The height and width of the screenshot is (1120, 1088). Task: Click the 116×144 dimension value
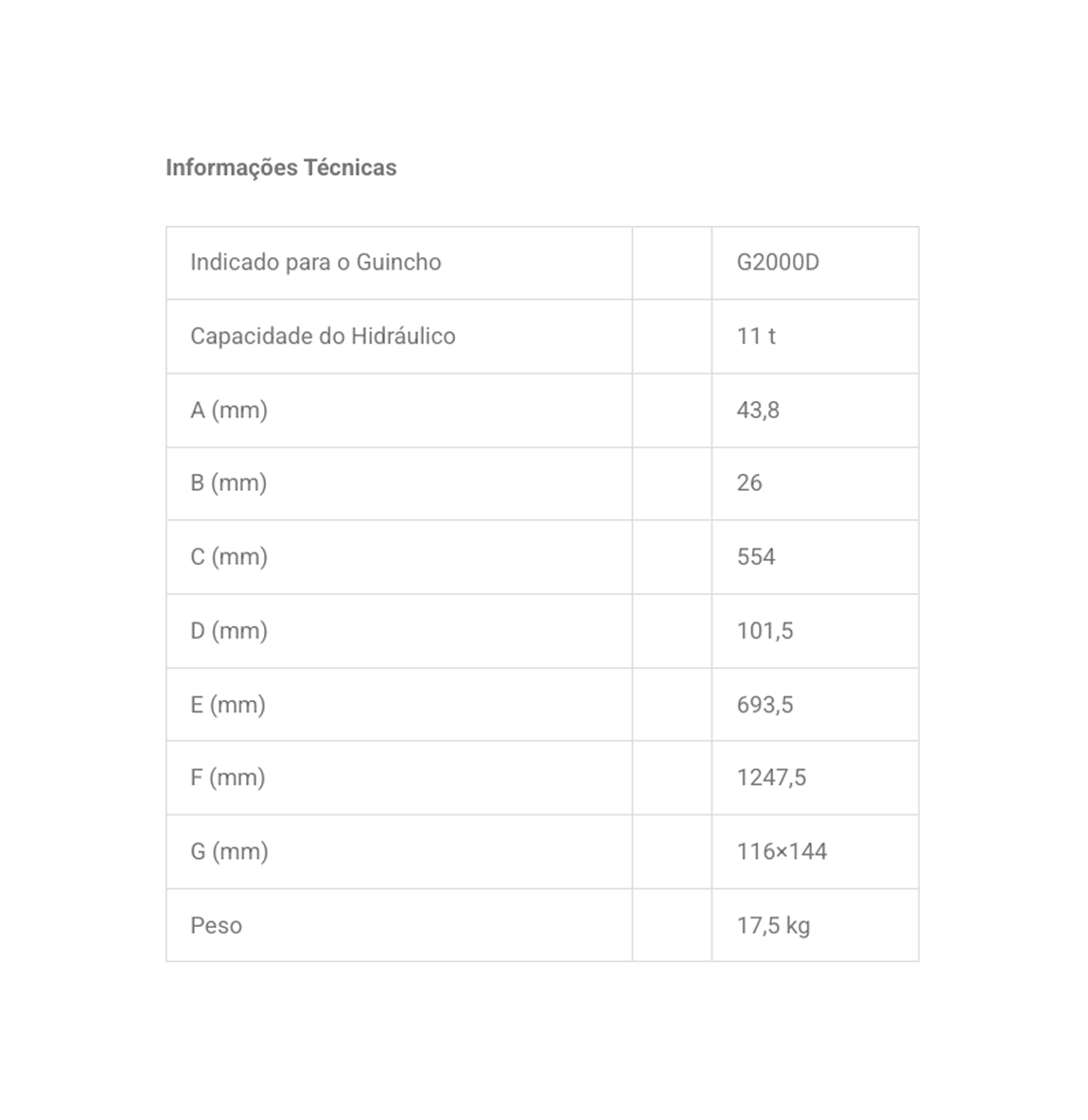pyautogui.click(x=781, y=851)
